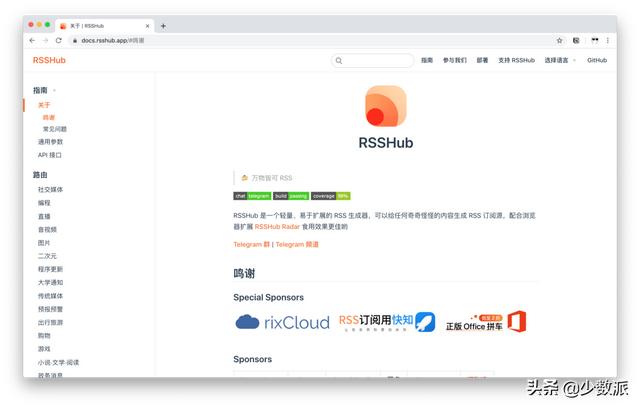Click the Special Sponsors heading

click(269, 297)
